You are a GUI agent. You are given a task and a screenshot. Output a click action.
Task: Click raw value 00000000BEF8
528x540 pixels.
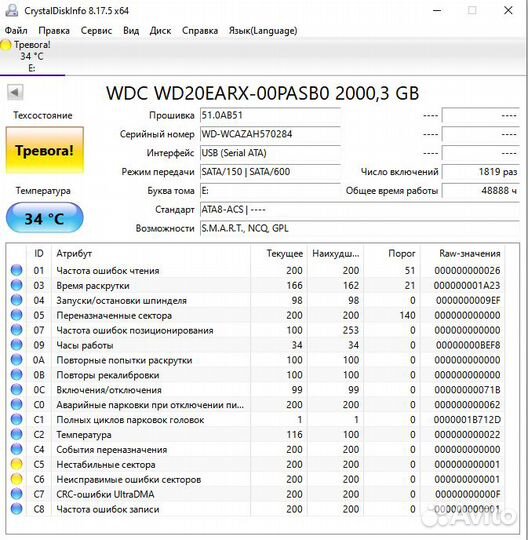pyautogui.click(x=468, y=345)
